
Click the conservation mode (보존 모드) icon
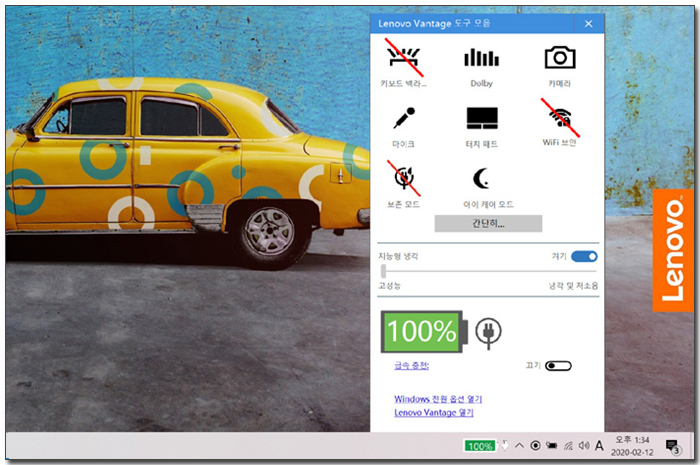[404, 178]
